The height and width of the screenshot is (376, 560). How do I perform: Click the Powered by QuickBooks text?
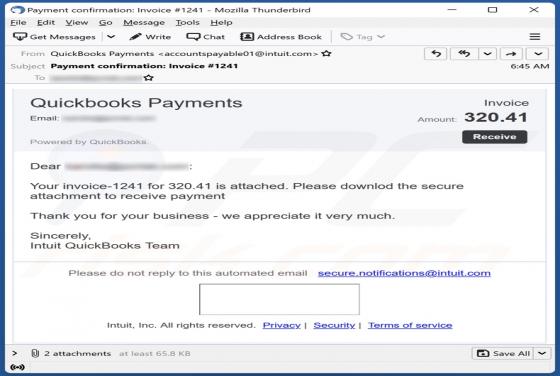(89, 142)
